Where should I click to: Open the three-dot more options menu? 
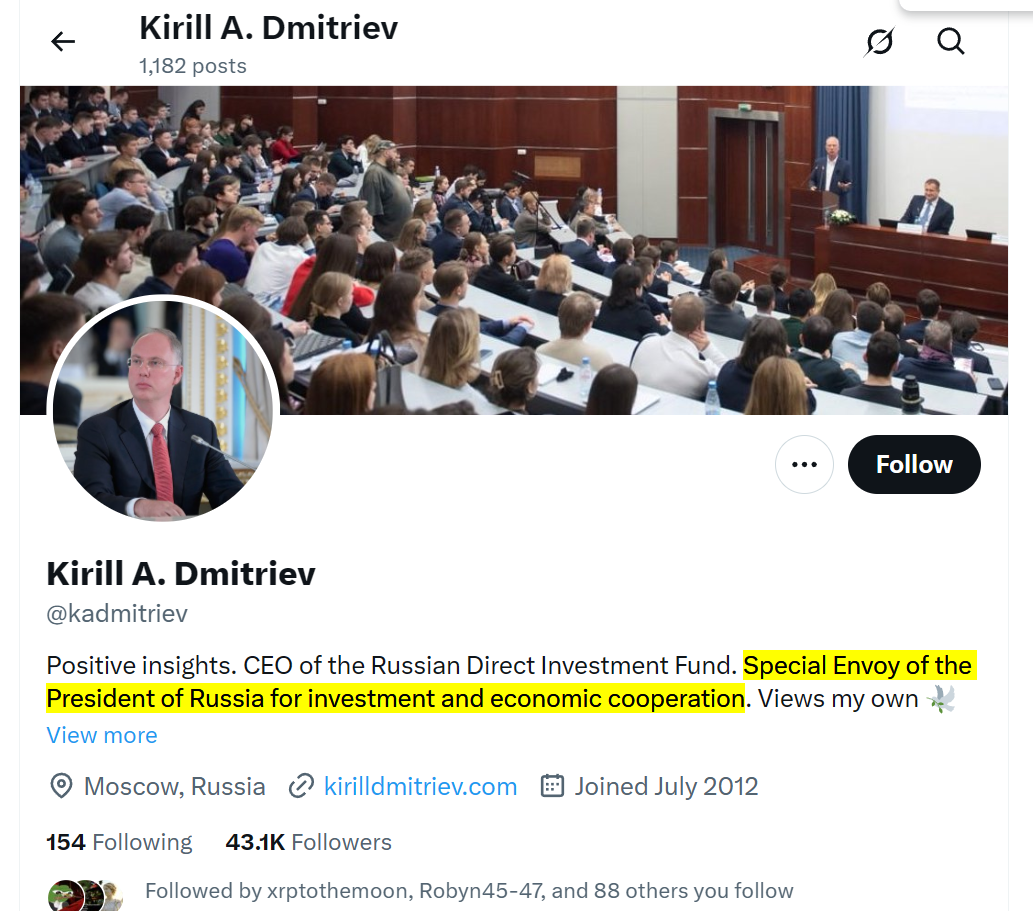tap(804, 464)
